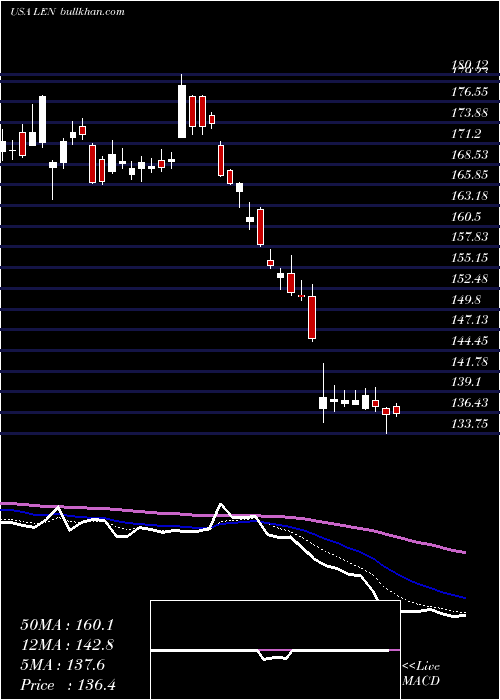Click the 168.53 price level label
Screen dimensions: 500x700
[470, 154]
